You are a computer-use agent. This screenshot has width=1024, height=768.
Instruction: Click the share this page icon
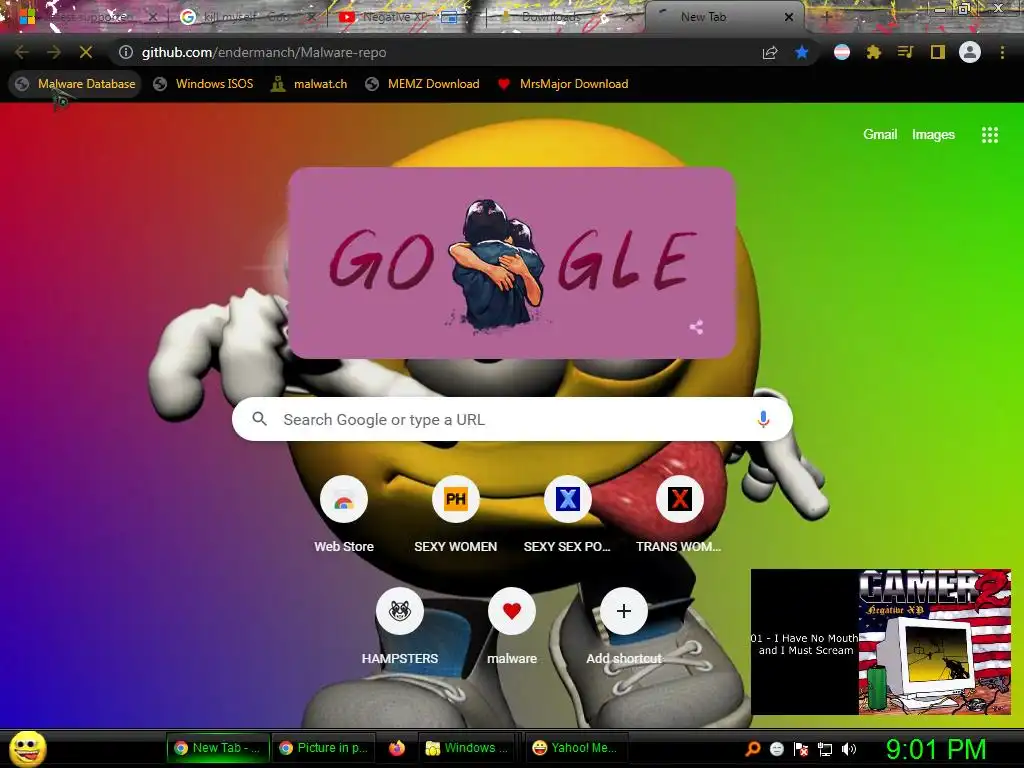point(770,52)
